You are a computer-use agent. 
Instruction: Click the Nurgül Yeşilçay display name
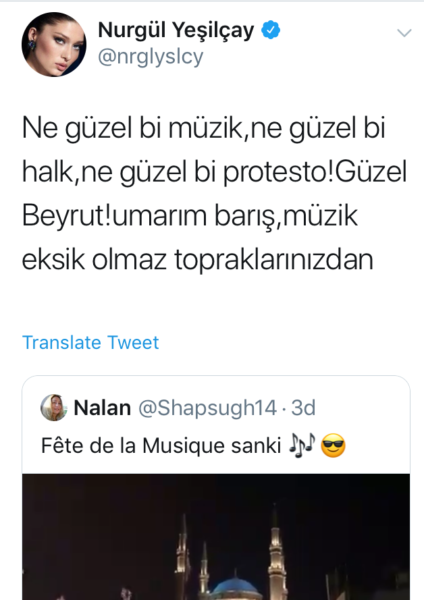pos(176,30)
